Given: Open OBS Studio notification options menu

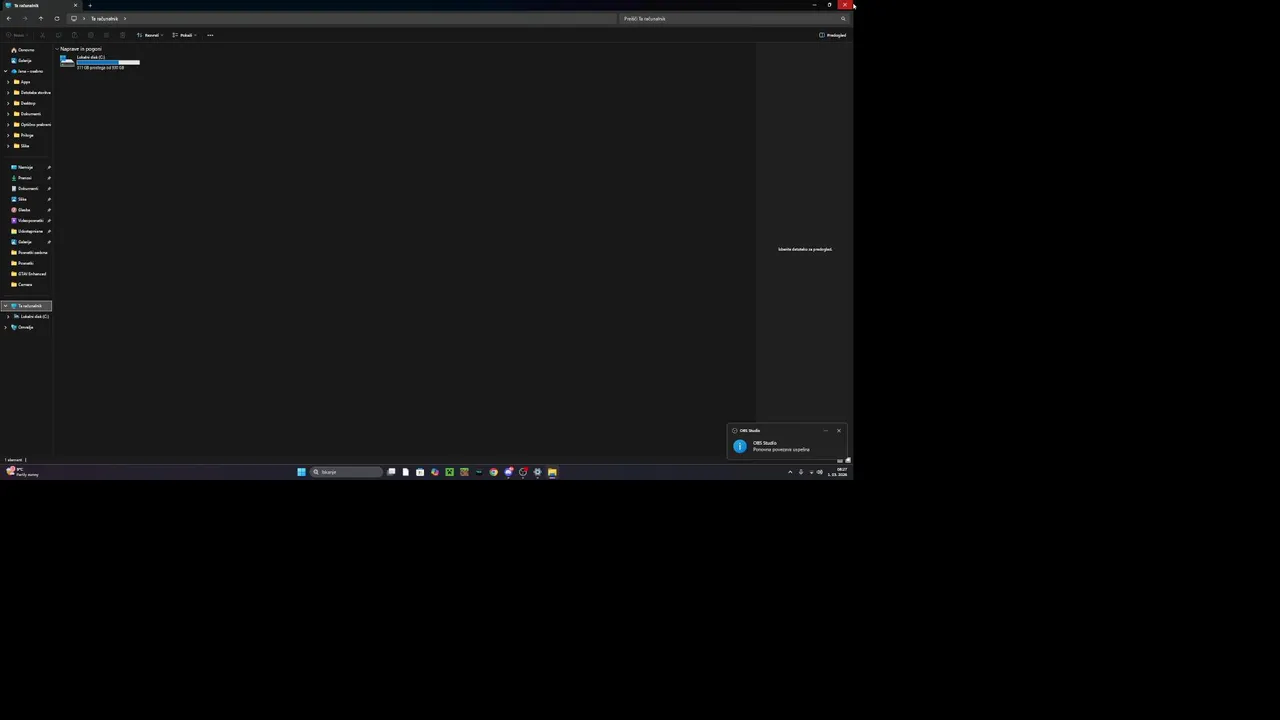Looking at the screenshot, I should 825,431.
